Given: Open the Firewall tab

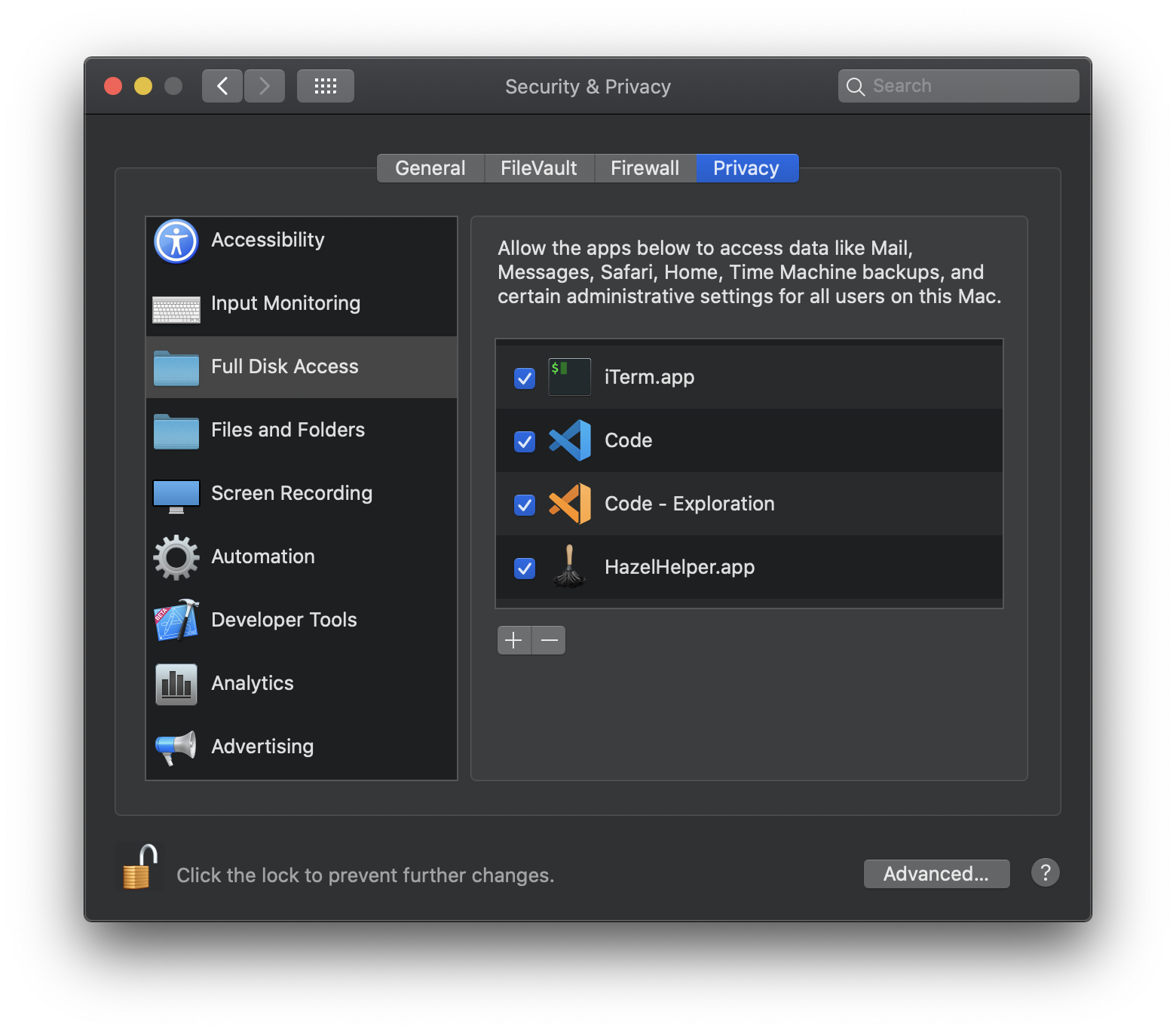Looking at the screenshot, I should coord(645,167).
